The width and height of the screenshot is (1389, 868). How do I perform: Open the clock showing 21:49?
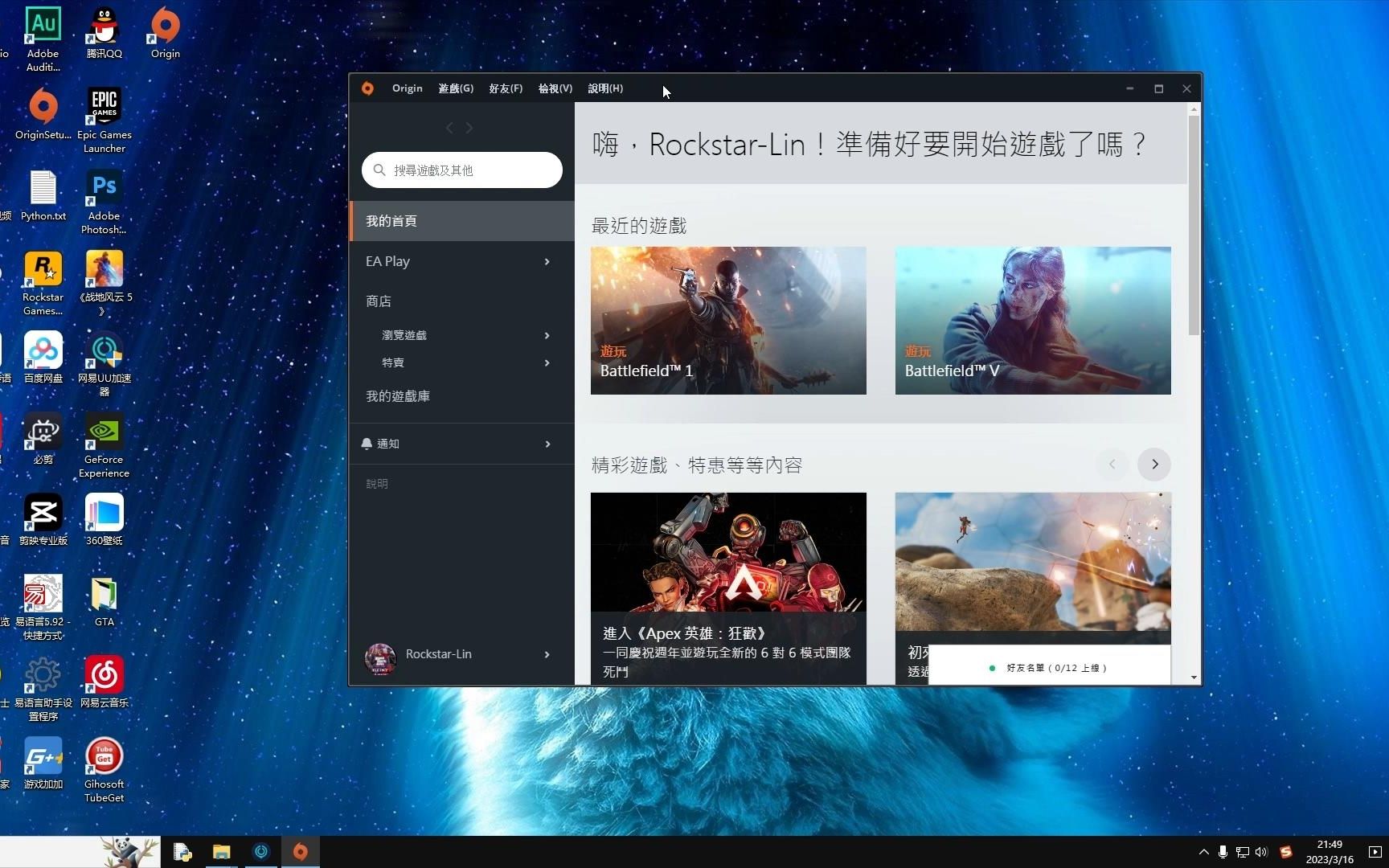pos(1330,852)
